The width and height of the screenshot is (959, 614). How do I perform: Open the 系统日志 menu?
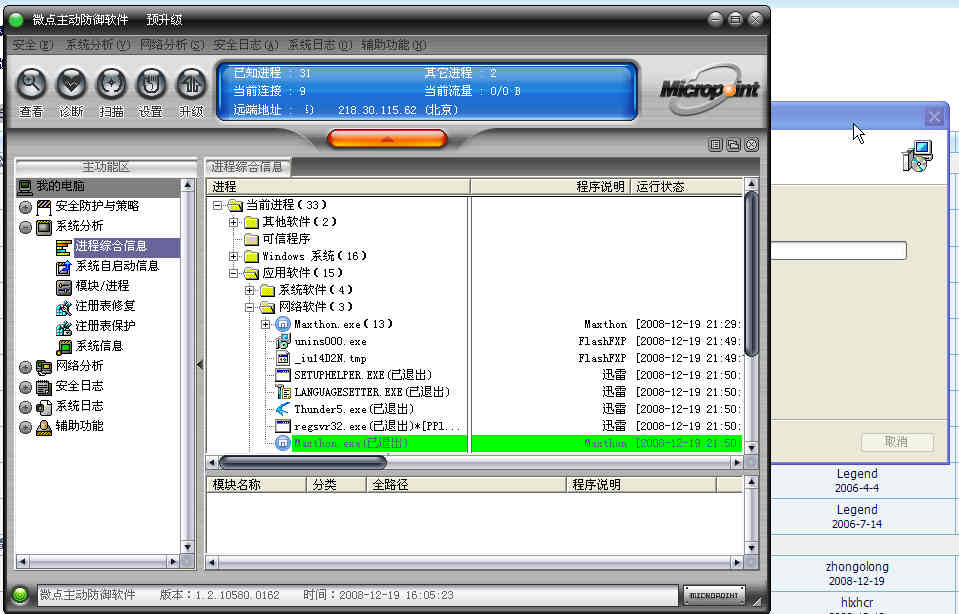[x=320, y=45]
